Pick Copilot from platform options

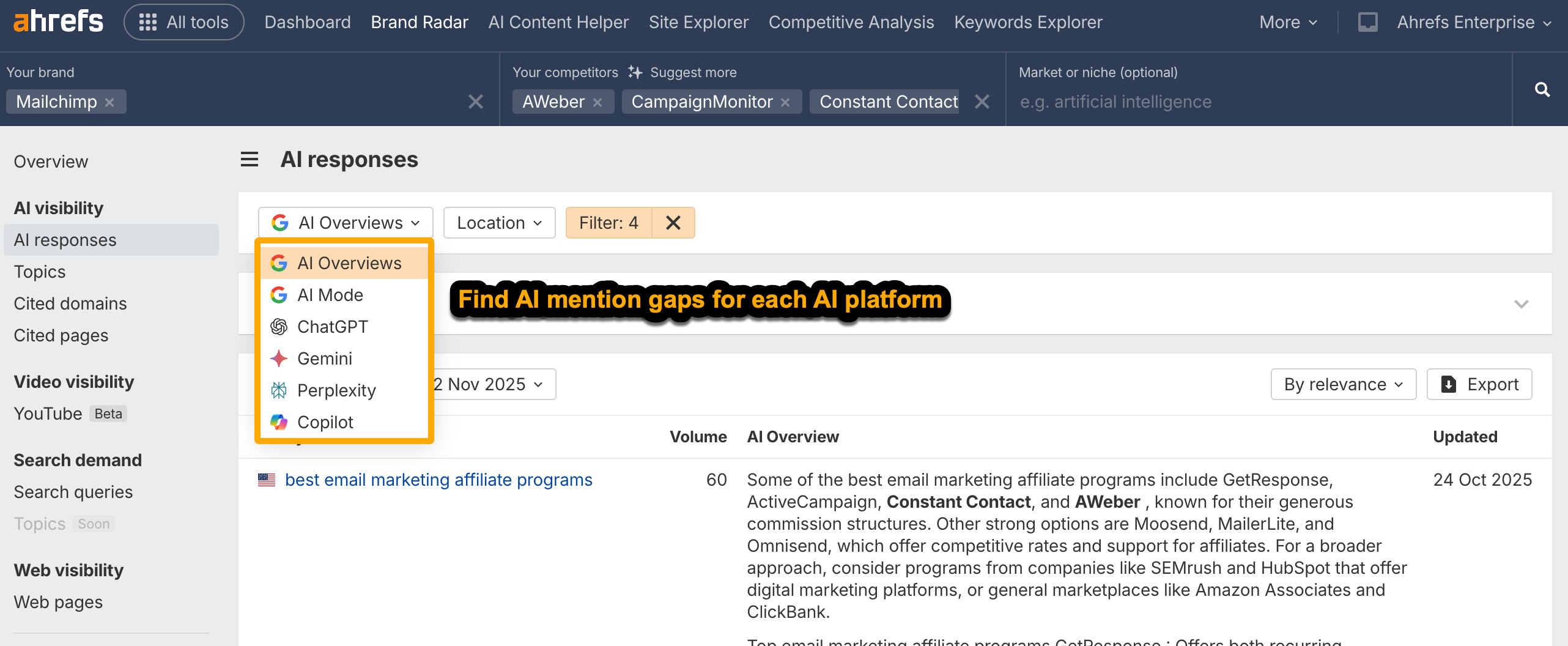325,422
